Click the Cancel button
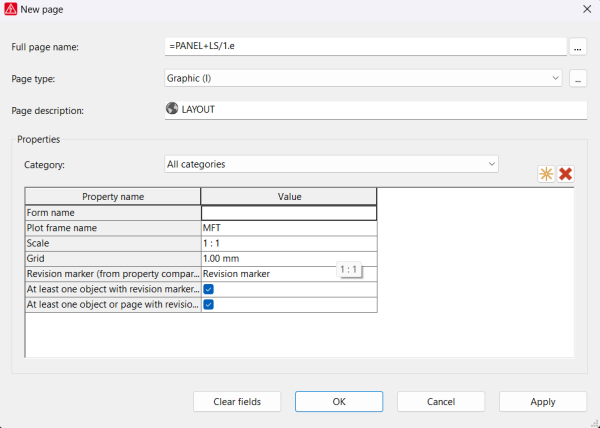 [441, 402]
